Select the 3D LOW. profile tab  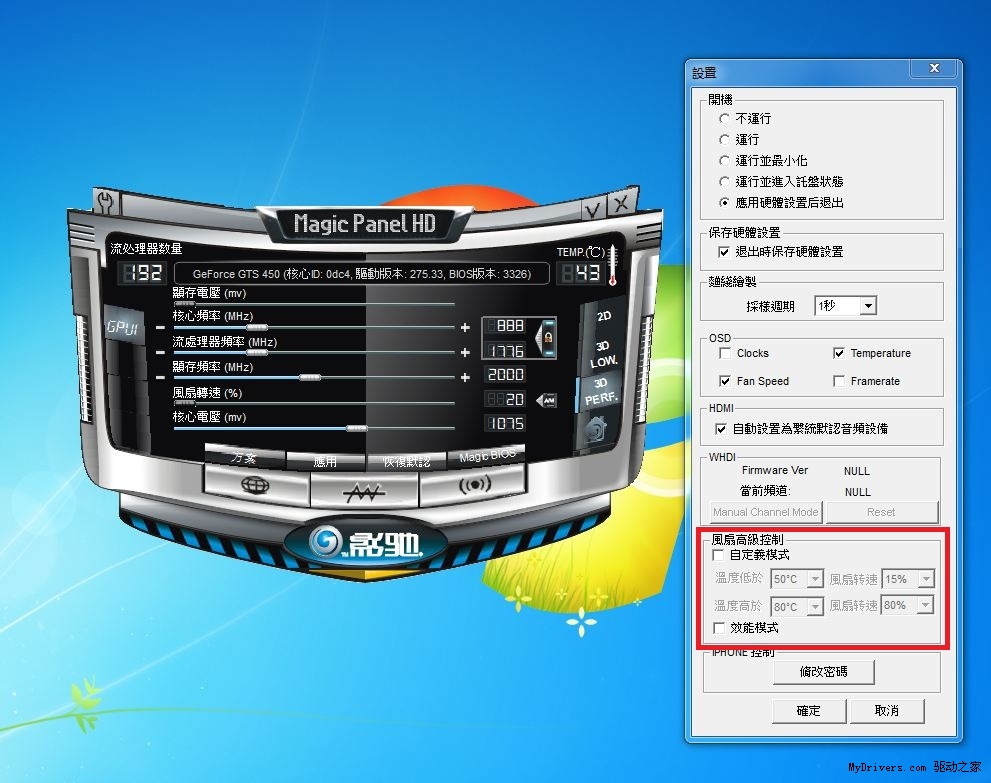point(603,354)
